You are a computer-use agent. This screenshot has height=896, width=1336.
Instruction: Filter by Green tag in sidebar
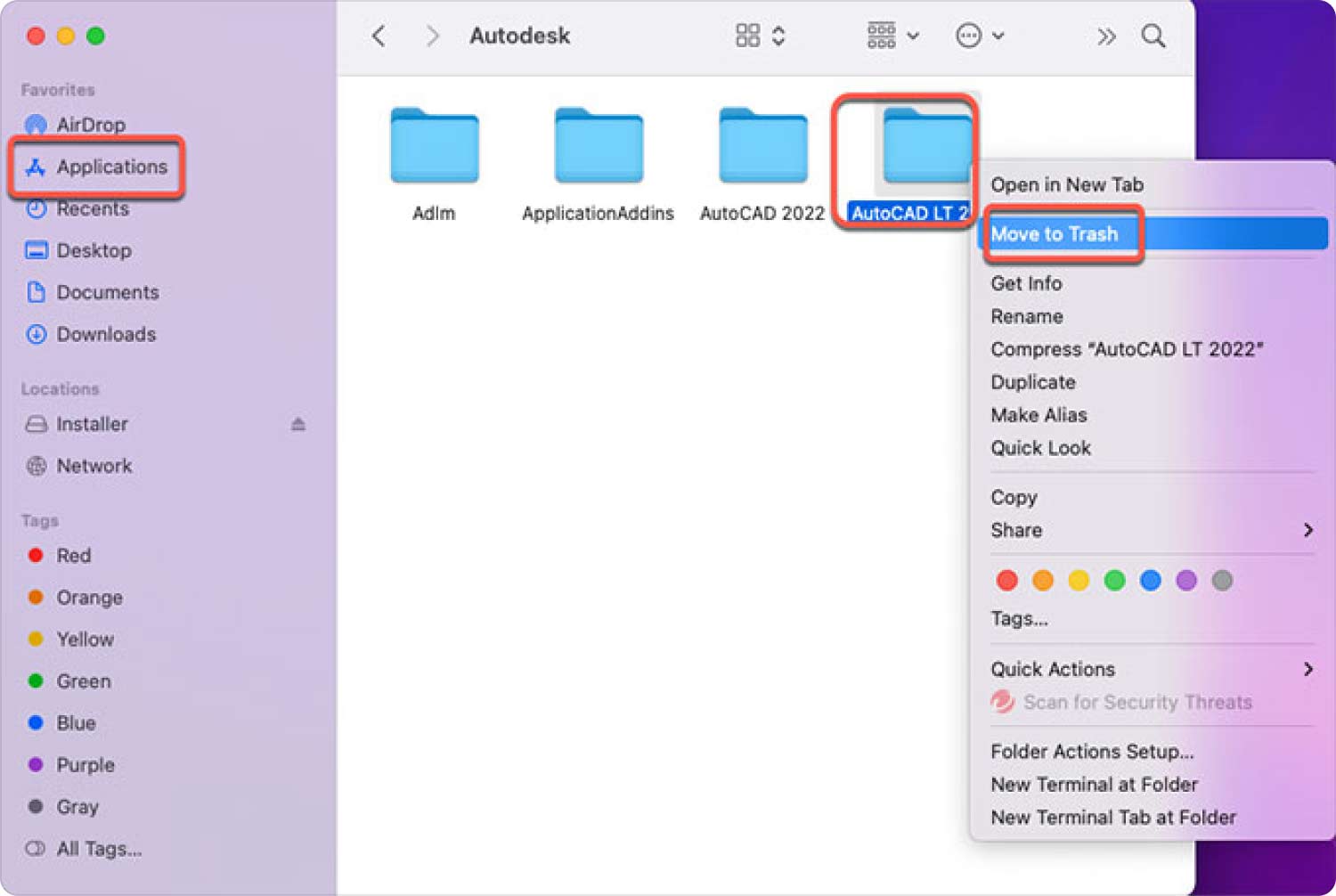pos(69,681)
